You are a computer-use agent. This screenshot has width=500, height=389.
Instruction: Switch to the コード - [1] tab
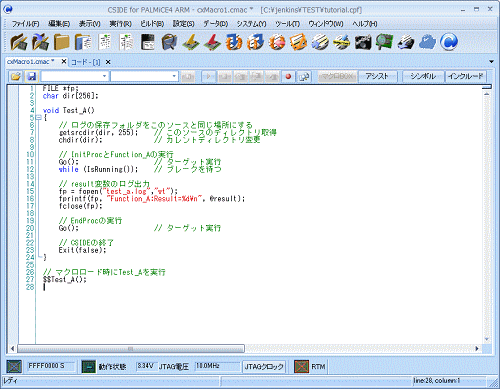pyautogui.click(x=86, y=62)
